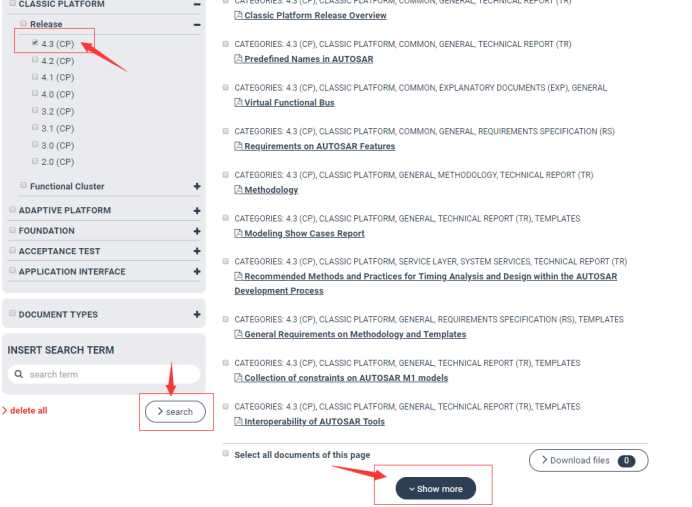This screenshot has width=692, height=507.
Task: Select checkbox for Collection of constraints row
Action: pos(226,363)
